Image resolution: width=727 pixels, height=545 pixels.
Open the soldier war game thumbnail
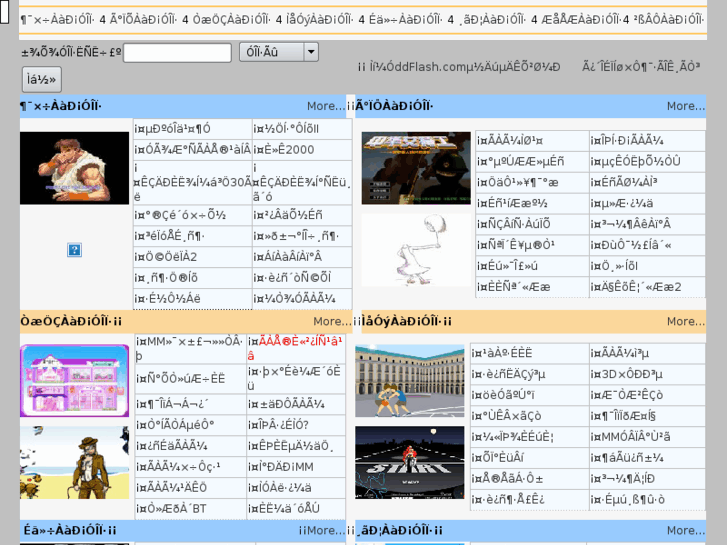pos(416,168)
